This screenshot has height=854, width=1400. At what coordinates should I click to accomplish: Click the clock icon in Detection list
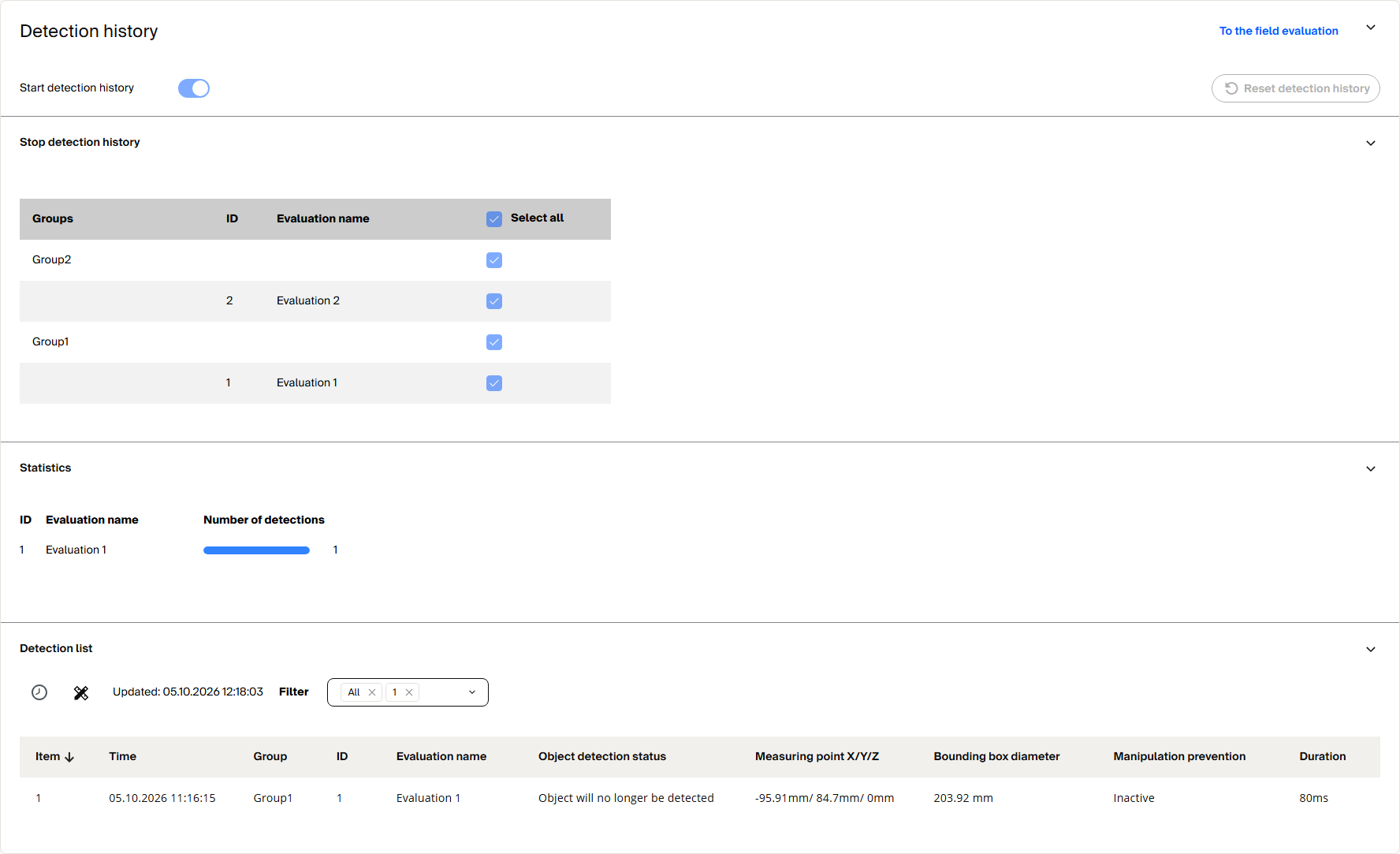click(39, 692)
